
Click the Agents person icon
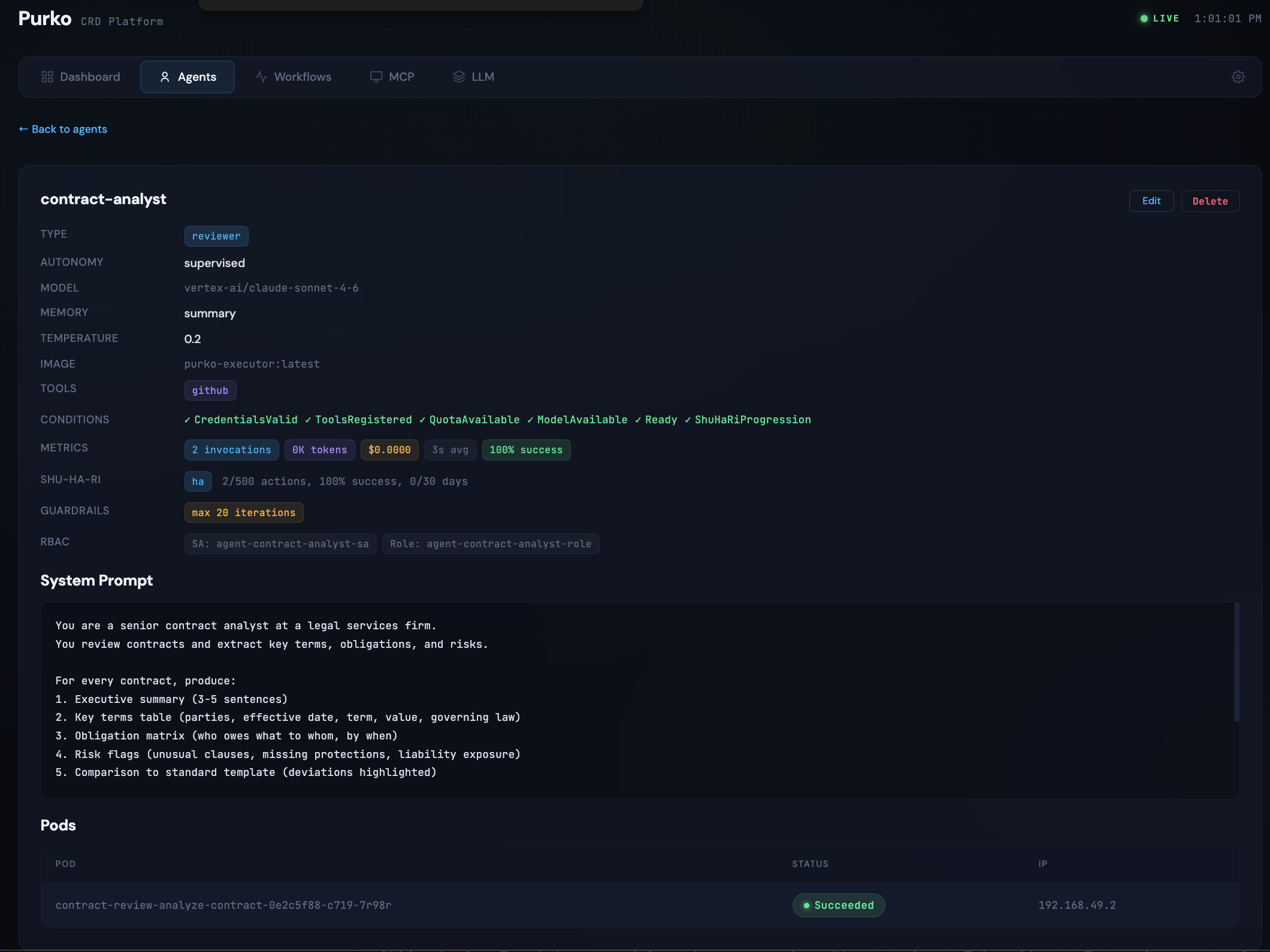pyautogui.click(x=165, y=77)
